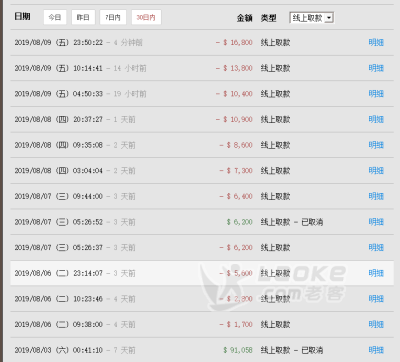This screenshot has width=400, height=362.
Task: Click the date 2019/08/07 (三) 09:44:00
Action: [59, 196]
